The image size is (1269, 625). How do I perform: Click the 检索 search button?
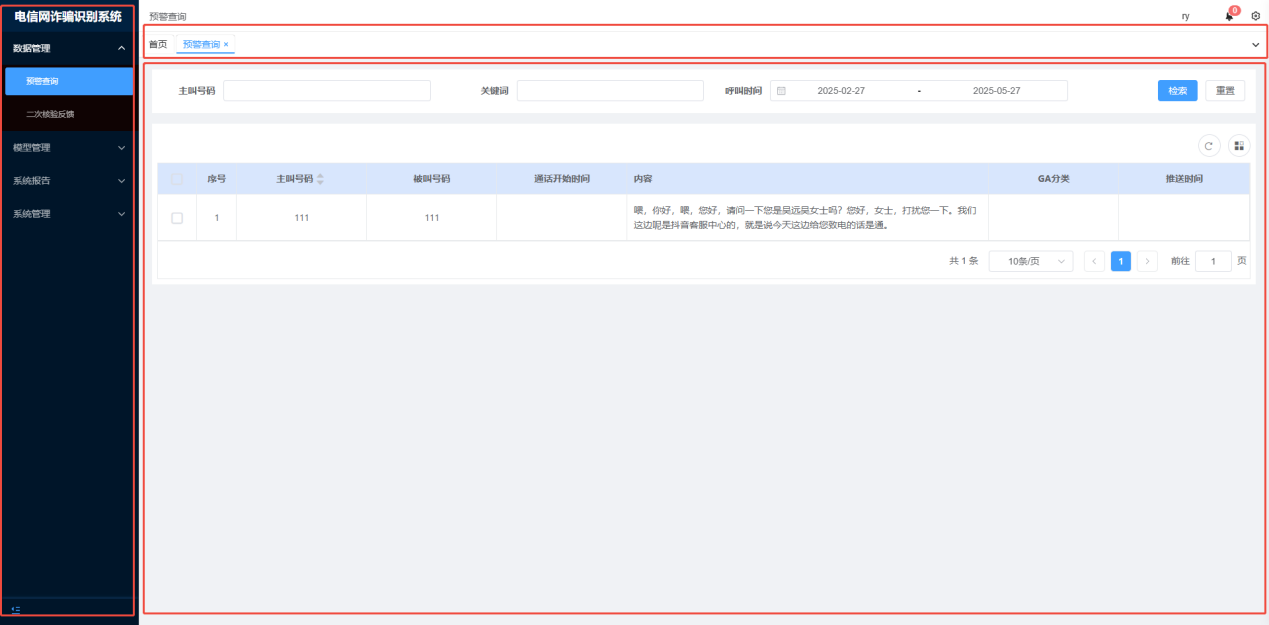point(1177,91)
